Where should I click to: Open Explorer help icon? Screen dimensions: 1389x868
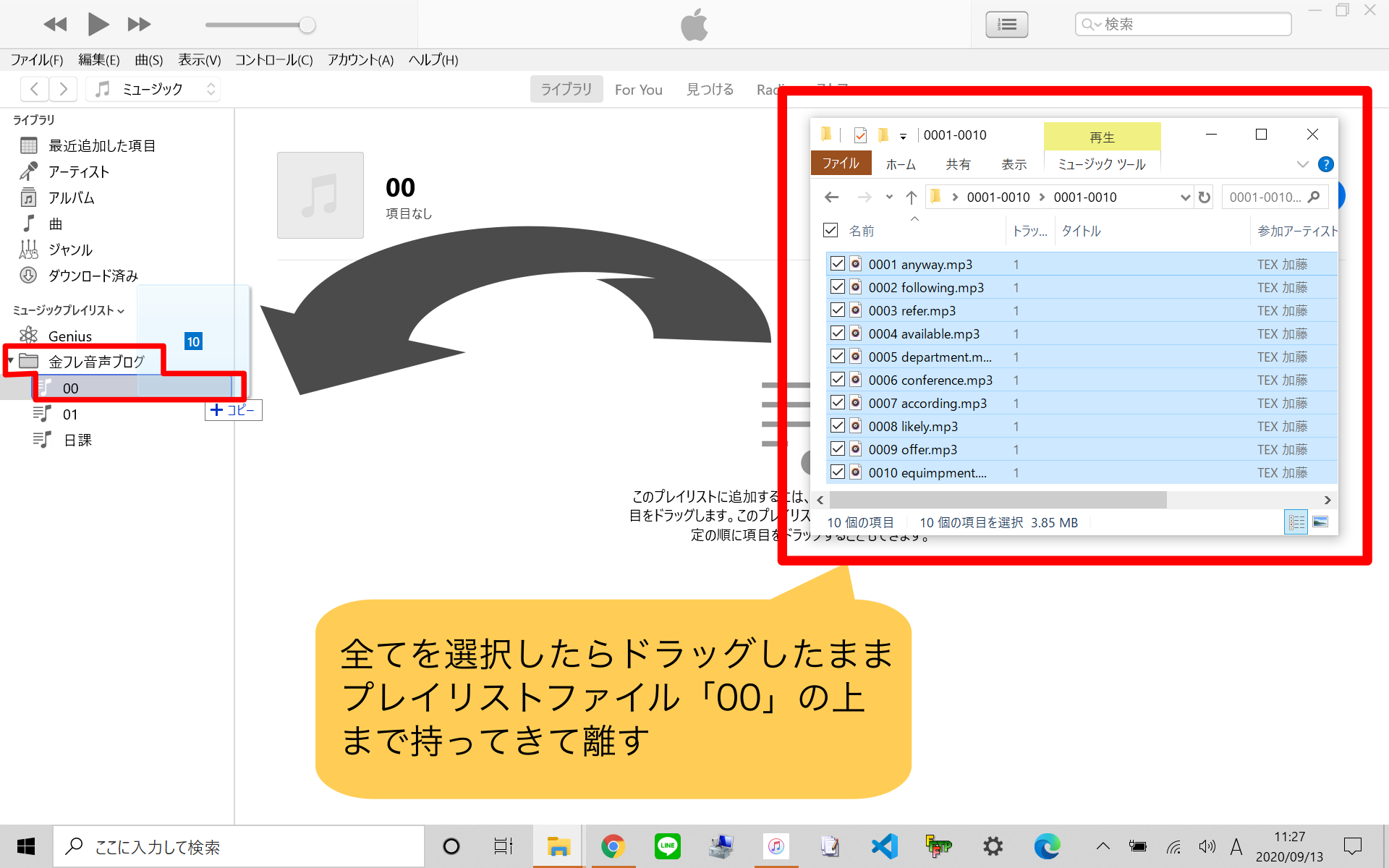pos(1325,164)
